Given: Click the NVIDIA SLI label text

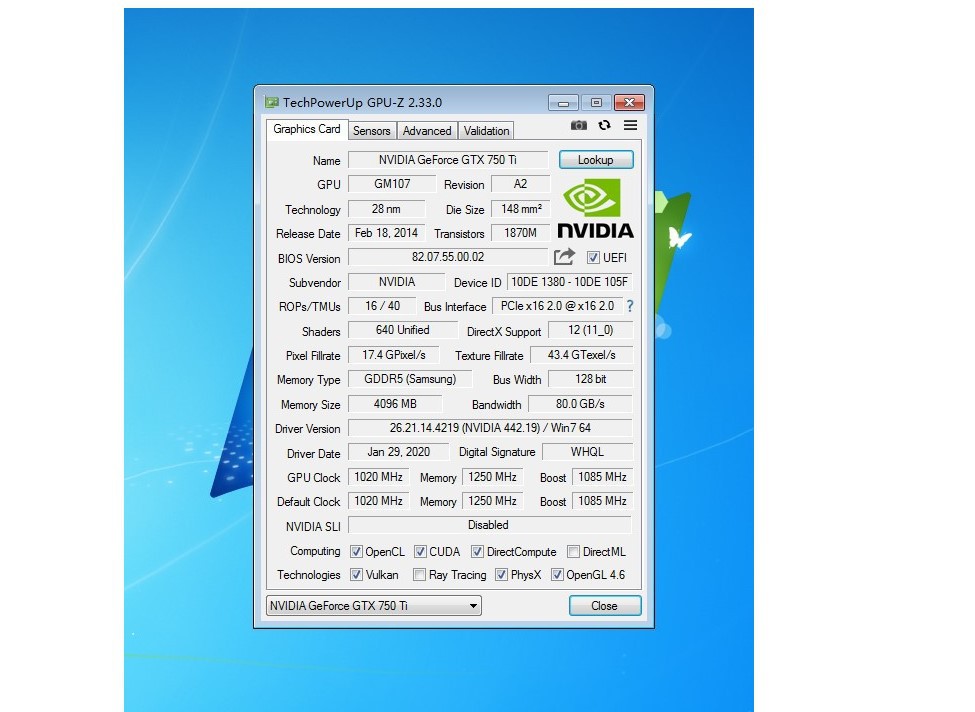Looking at the screenshot, I should tap(313, 527).
